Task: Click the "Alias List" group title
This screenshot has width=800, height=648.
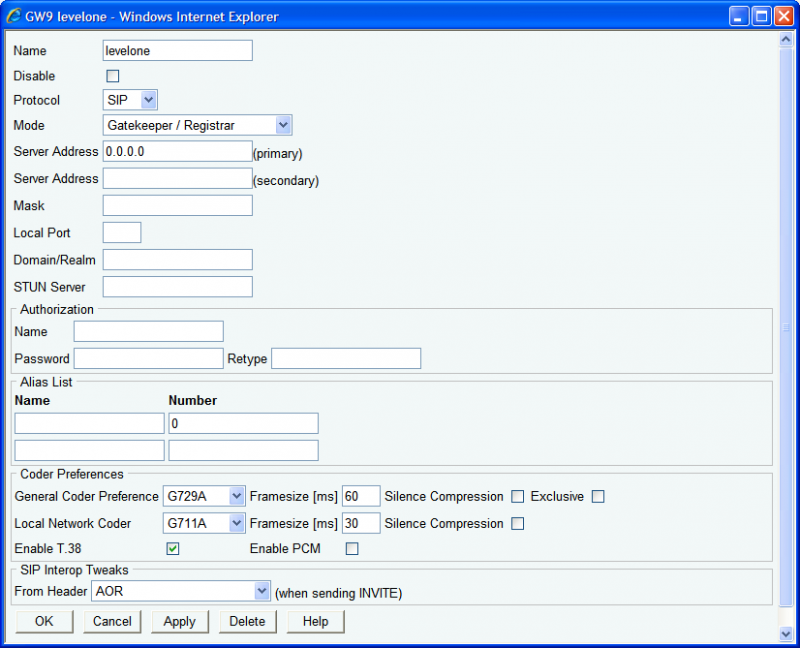Action: pyautogui.click(x=46, y=382)
